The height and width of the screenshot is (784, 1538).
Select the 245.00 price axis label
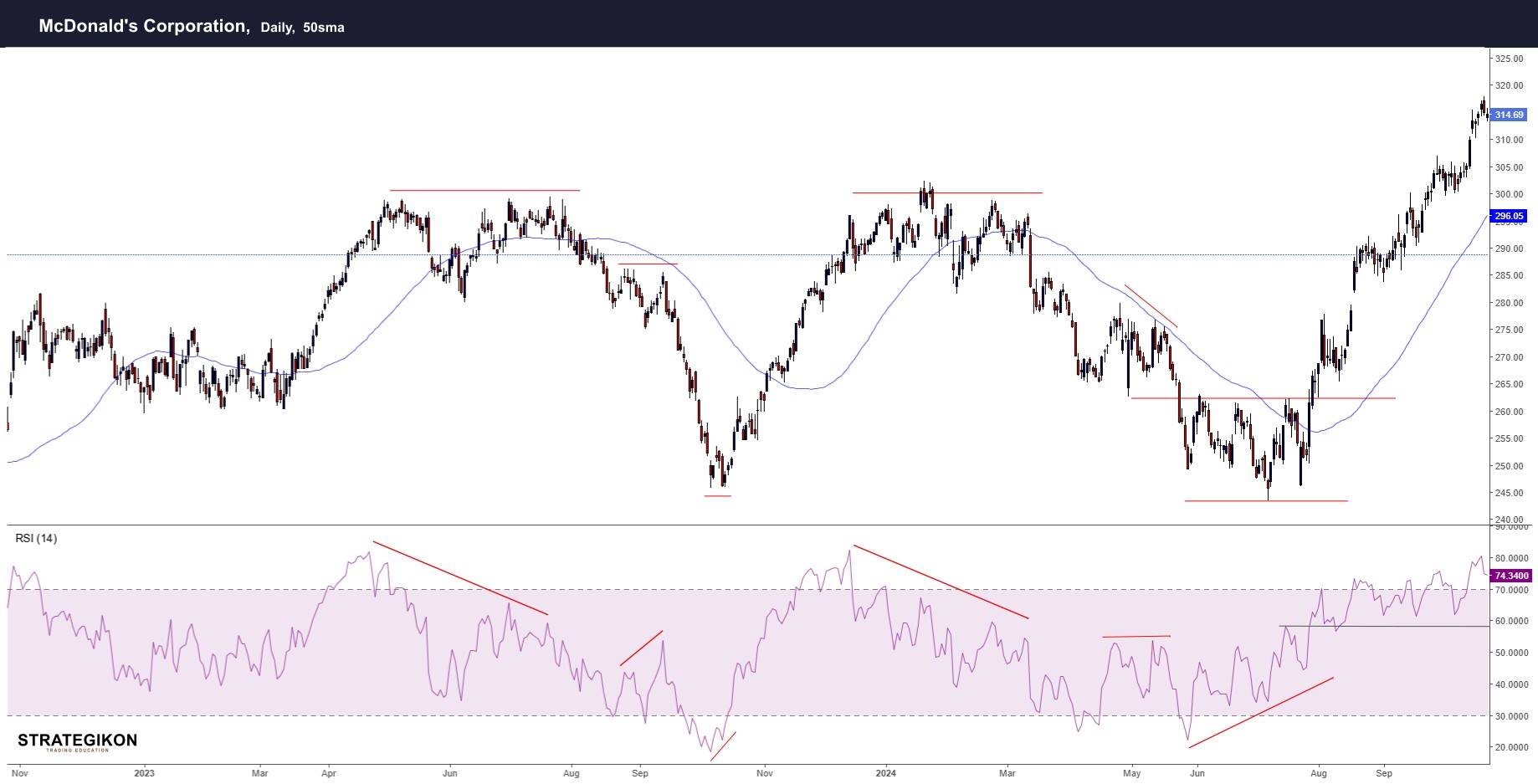[x=1510, y=493]
